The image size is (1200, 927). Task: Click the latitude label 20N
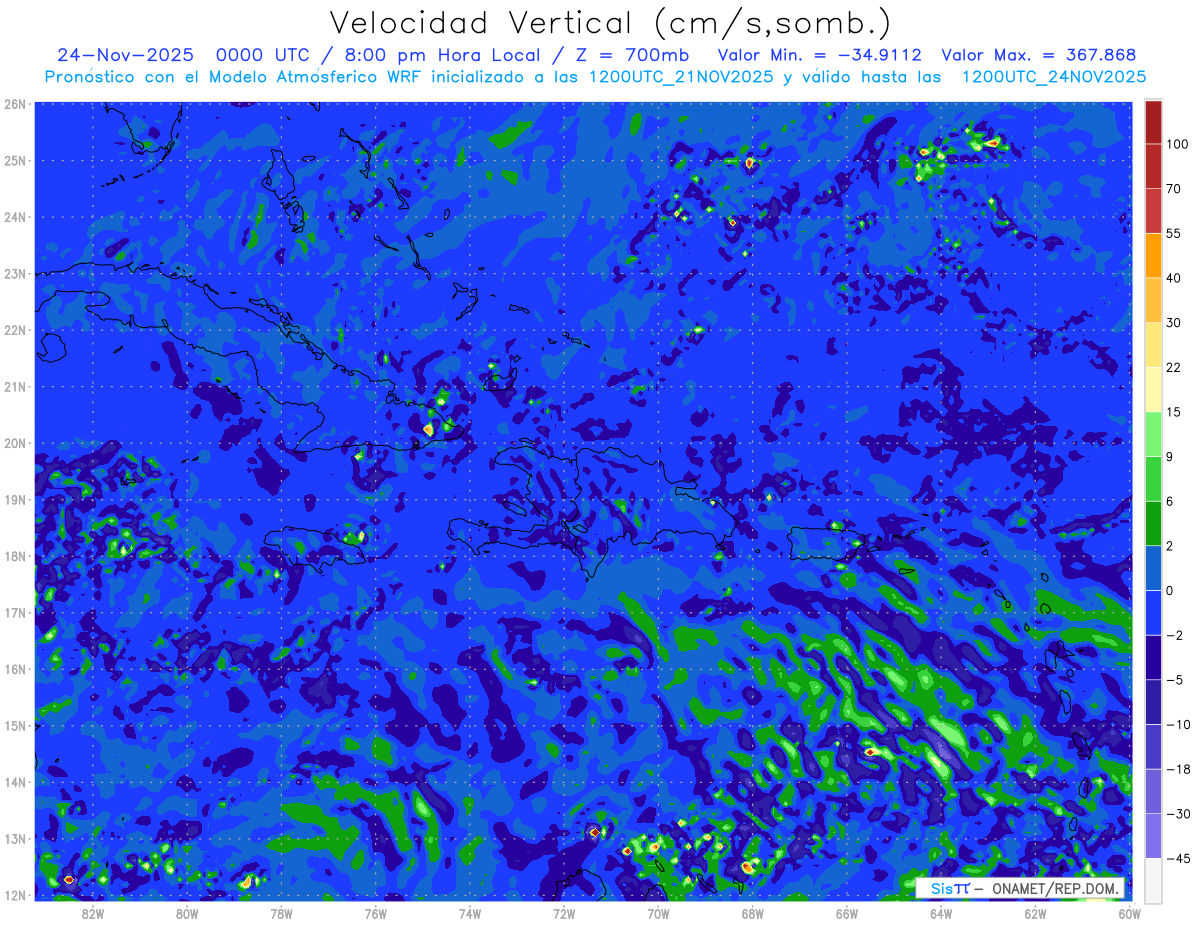point(16,443)
